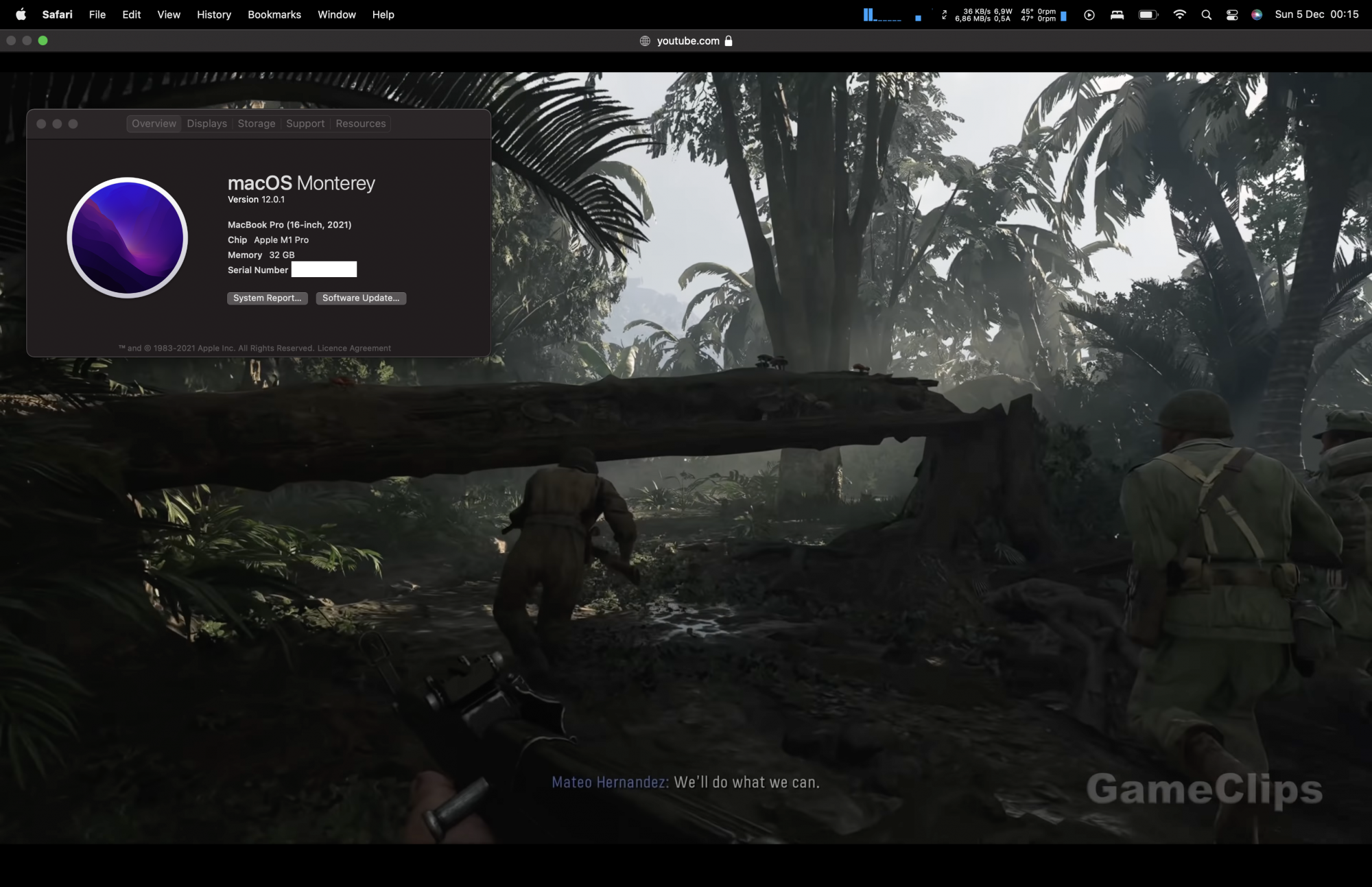Click the battery status icon

click(x=1148, y=14)
